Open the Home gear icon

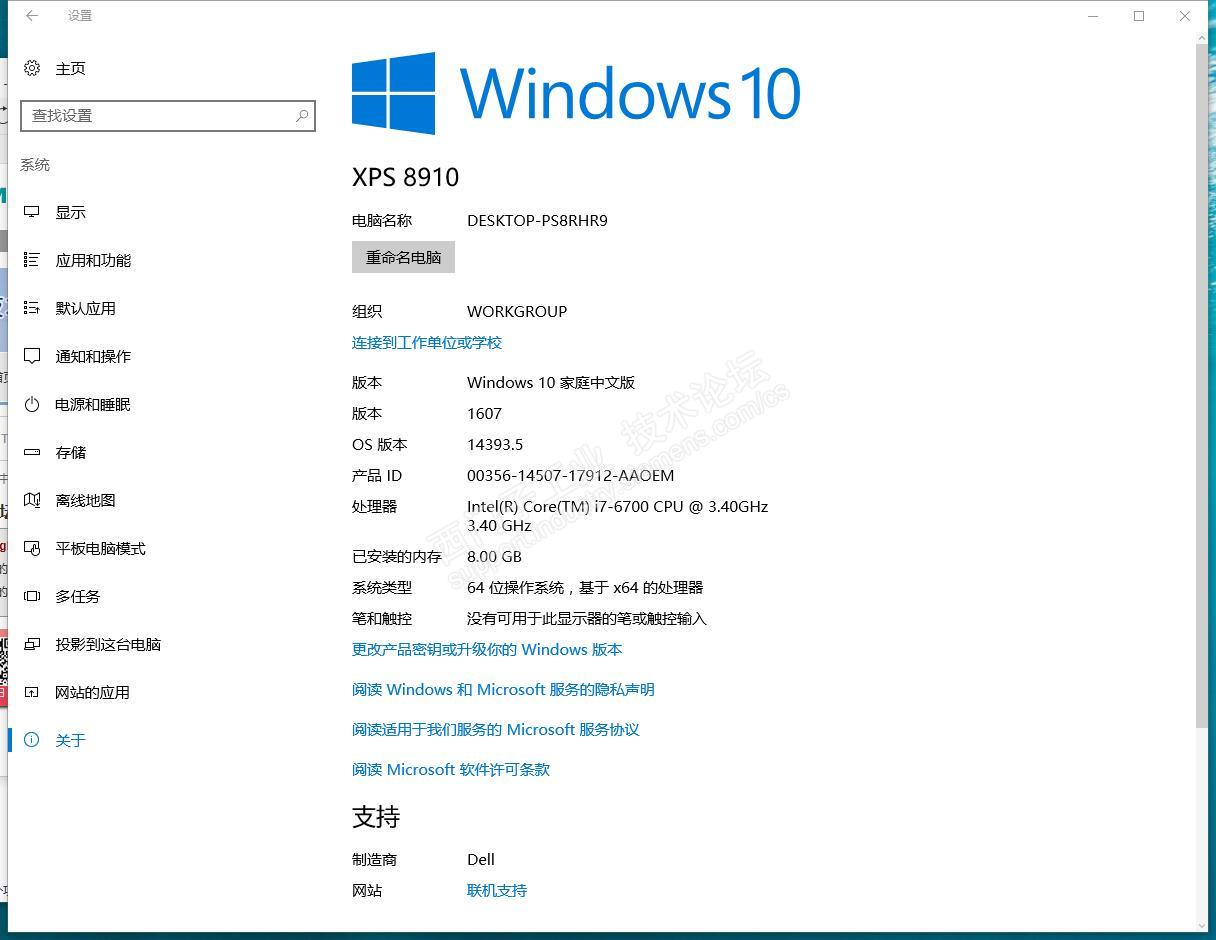pyautogui.click(x=32, y=68)
